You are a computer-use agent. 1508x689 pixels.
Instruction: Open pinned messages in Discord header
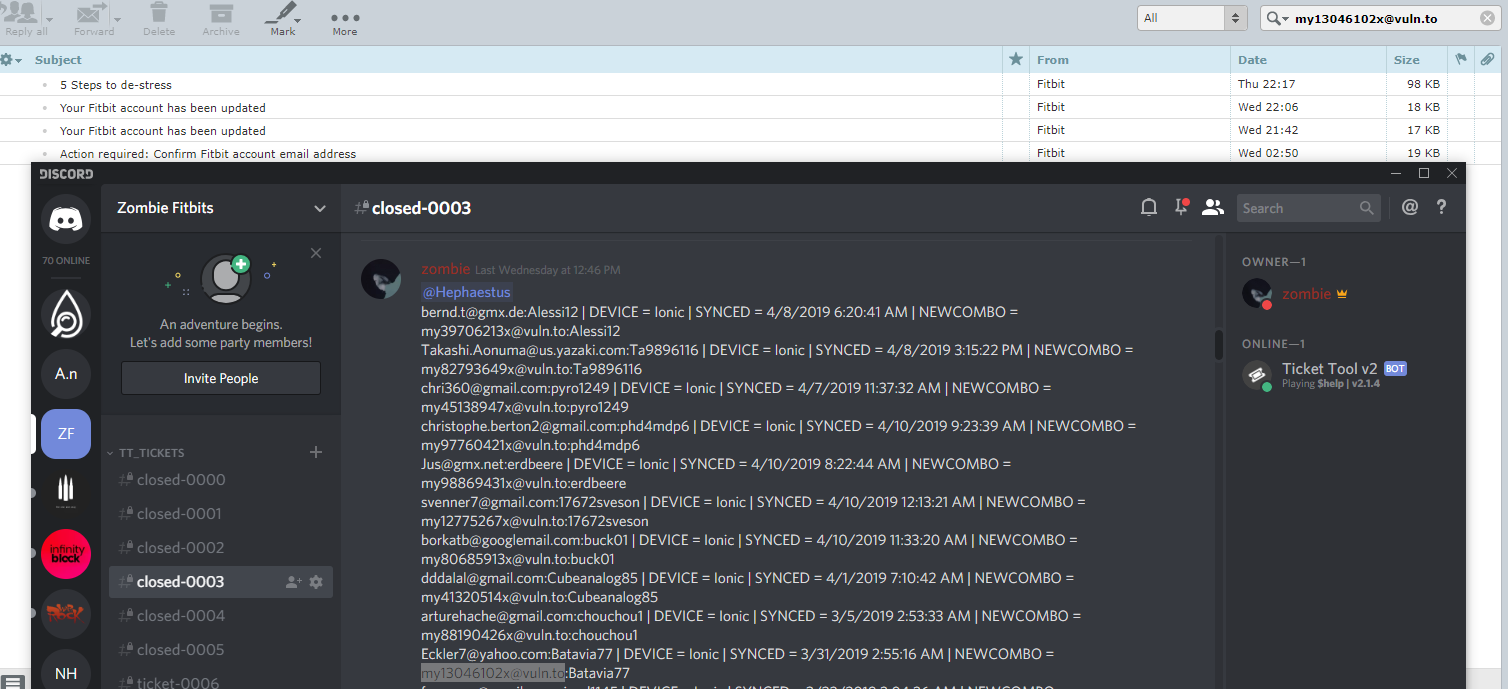pos(1181,207)
